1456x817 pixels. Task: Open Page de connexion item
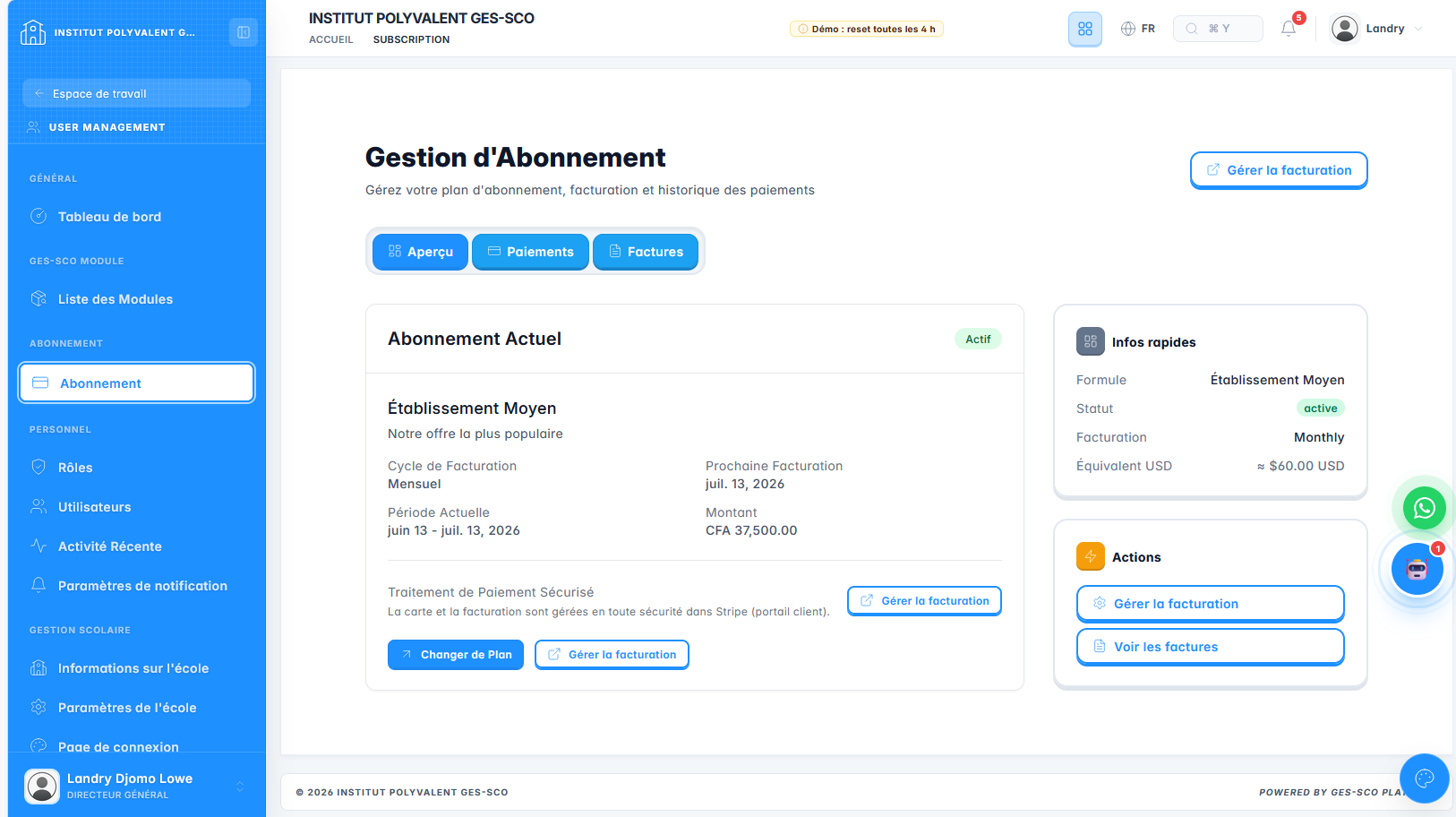[x=136, y=745]
